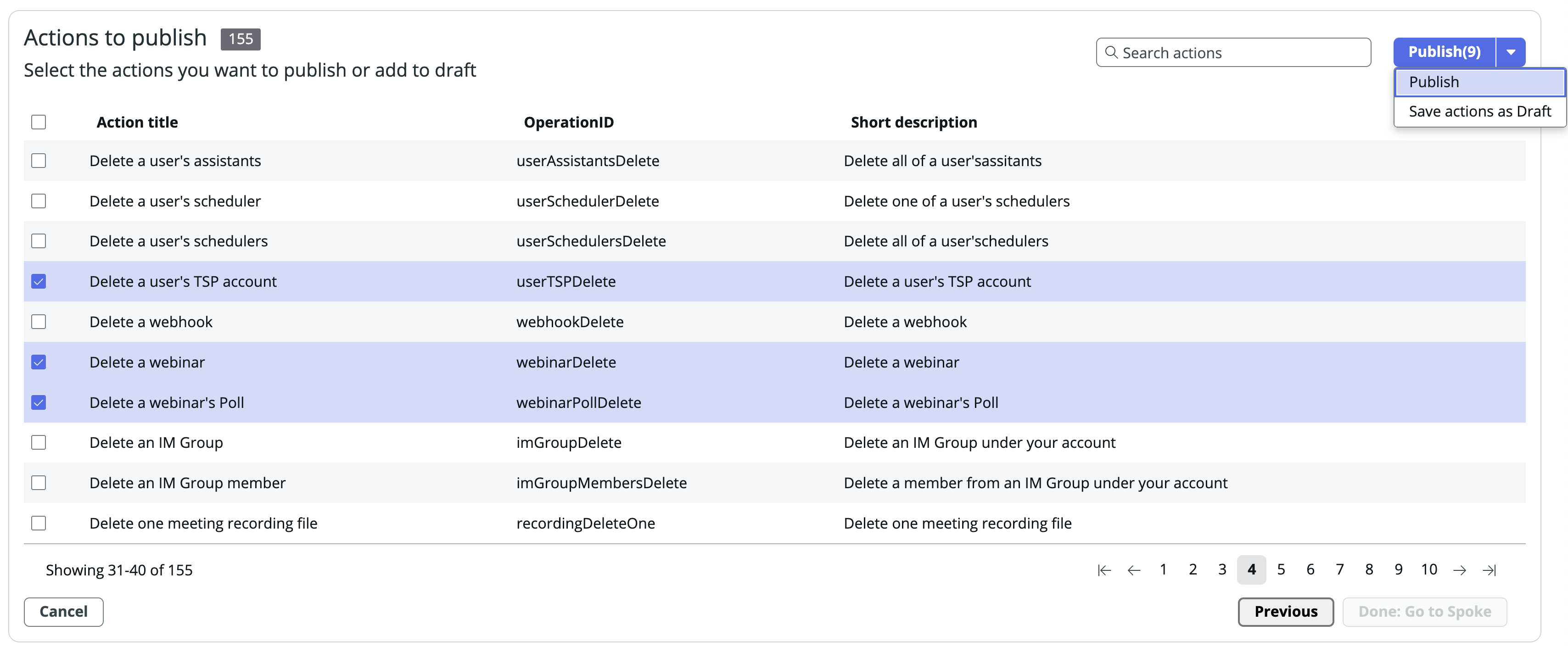Click the Action title column header
The height and width of the screenshot is (647, 1568).
point(137,123)
